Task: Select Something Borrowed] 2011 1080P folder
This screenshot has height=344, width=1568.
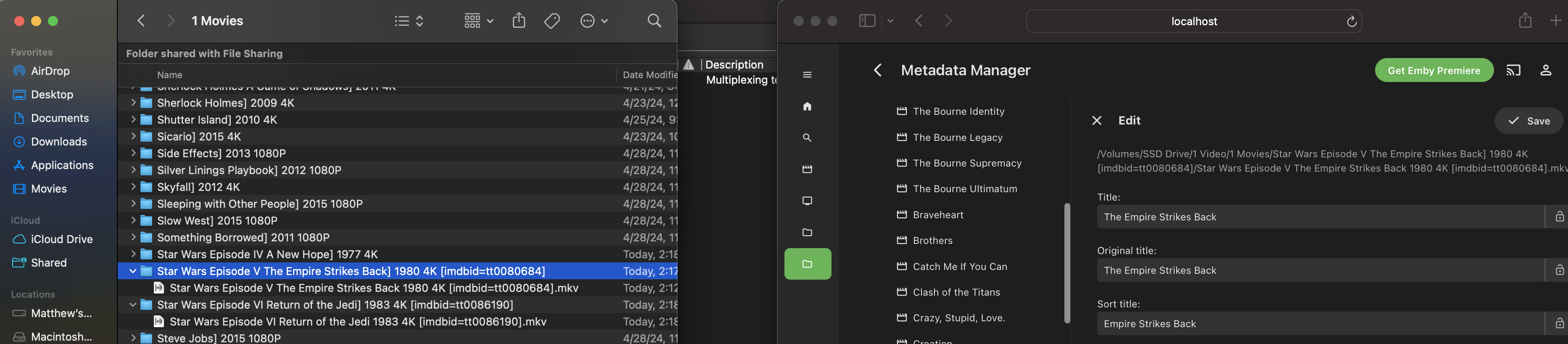Action: [397, 238]
